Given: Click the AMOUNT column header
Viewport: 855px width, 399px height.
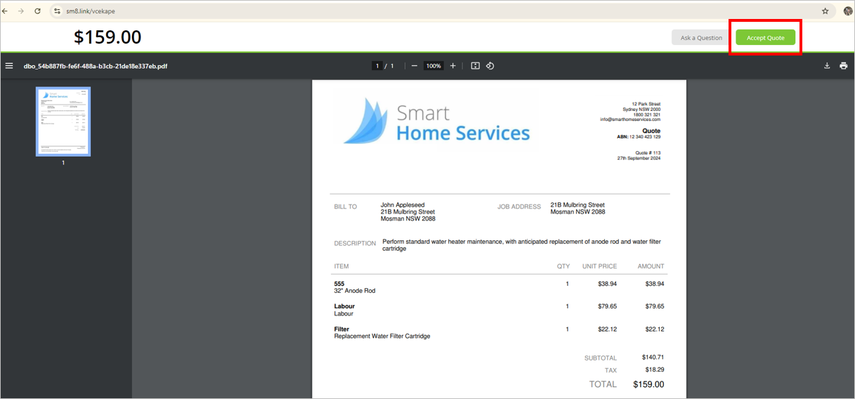Looking at the screenshot, I should pos(651,267).
